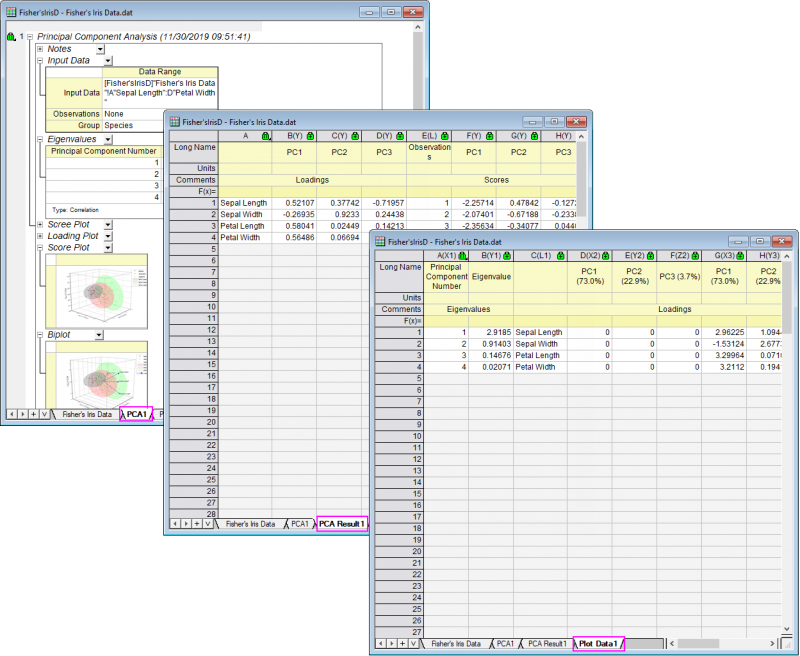Click the next-sheet arrow in the PCA Result1 tab bar
Screen dimensions: 800x656
(x=185, y=524)
